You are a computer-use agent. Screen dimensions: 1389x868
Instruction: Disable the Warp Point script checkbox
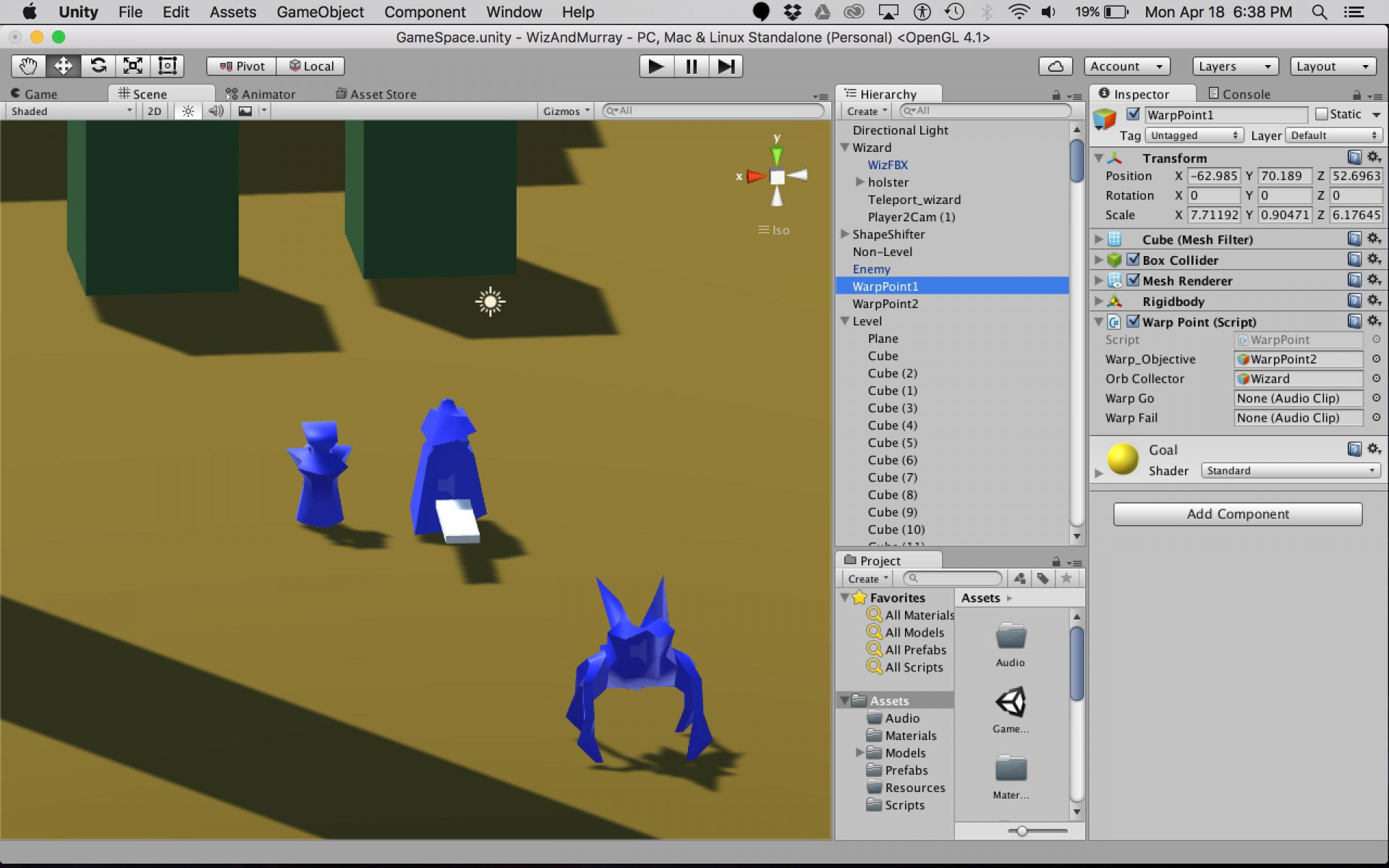click(x=1134, y=321)
